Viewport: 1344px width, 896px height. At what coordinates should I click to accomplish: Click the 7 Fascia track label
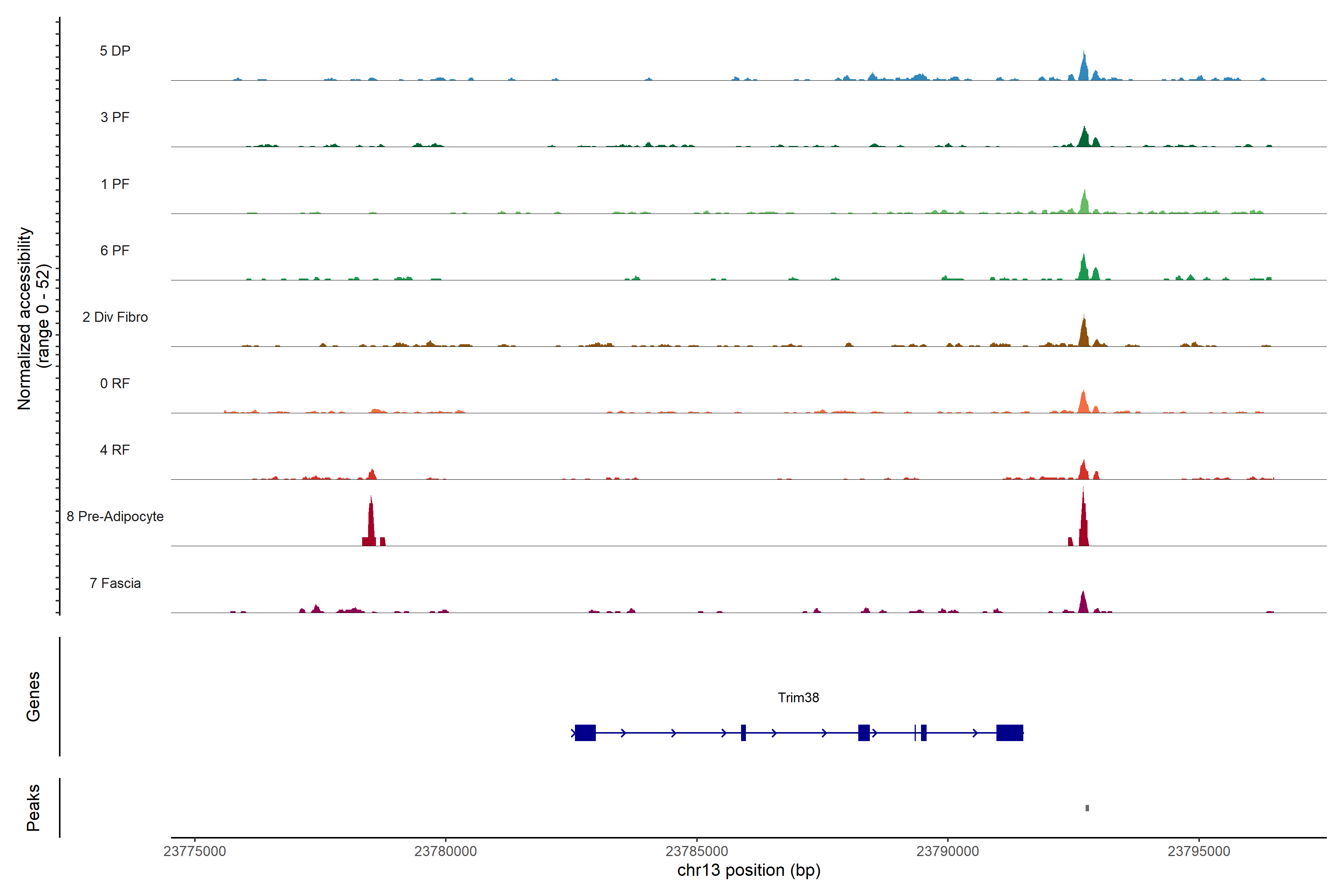pyautogui.click(x=115, y=583)
